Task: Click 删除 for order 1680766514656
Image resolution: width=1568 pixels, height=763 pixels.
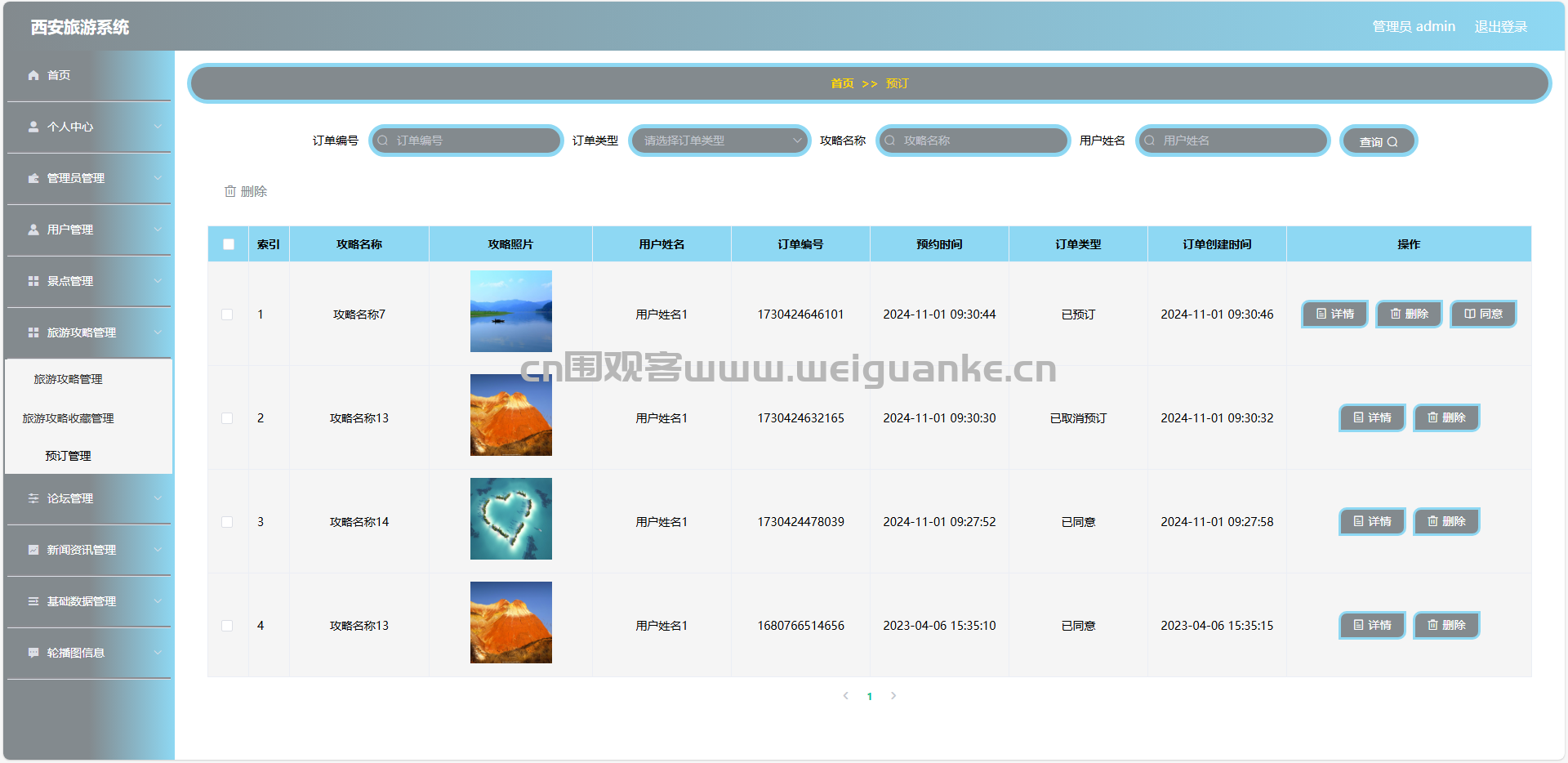Action: tap(1446, 626)
